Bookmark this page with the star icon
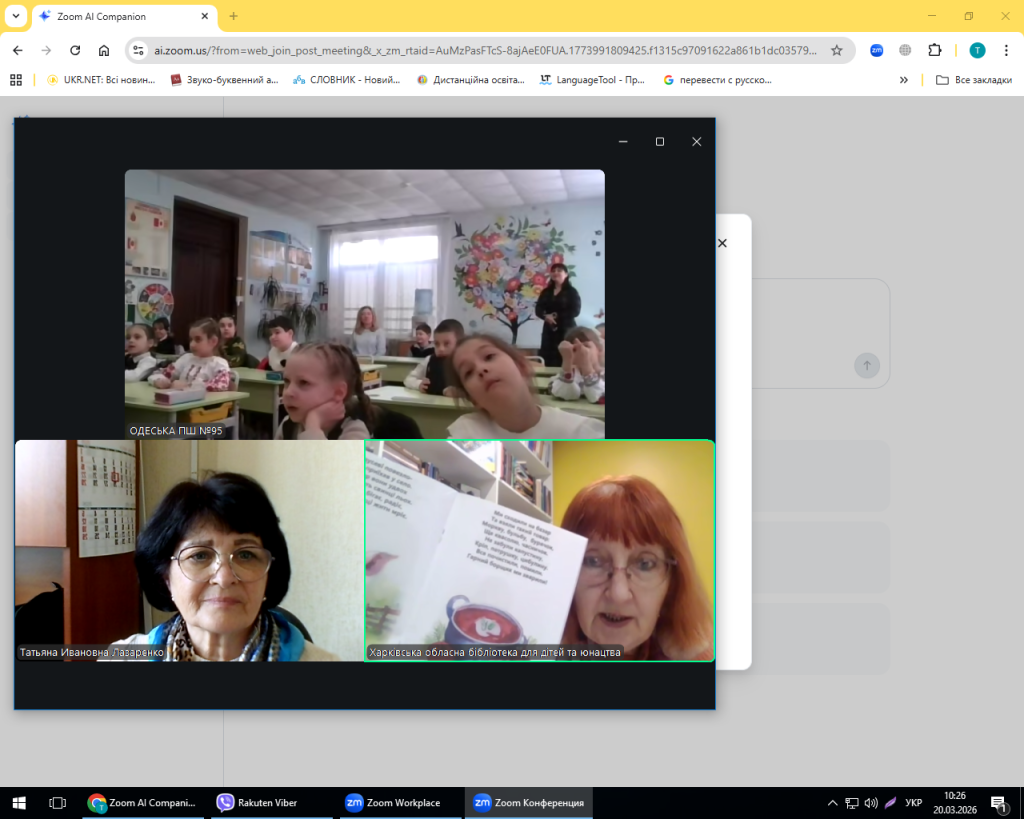Image resolution: width=1024 pixels, height=819 pixels. tap(837, 50)
